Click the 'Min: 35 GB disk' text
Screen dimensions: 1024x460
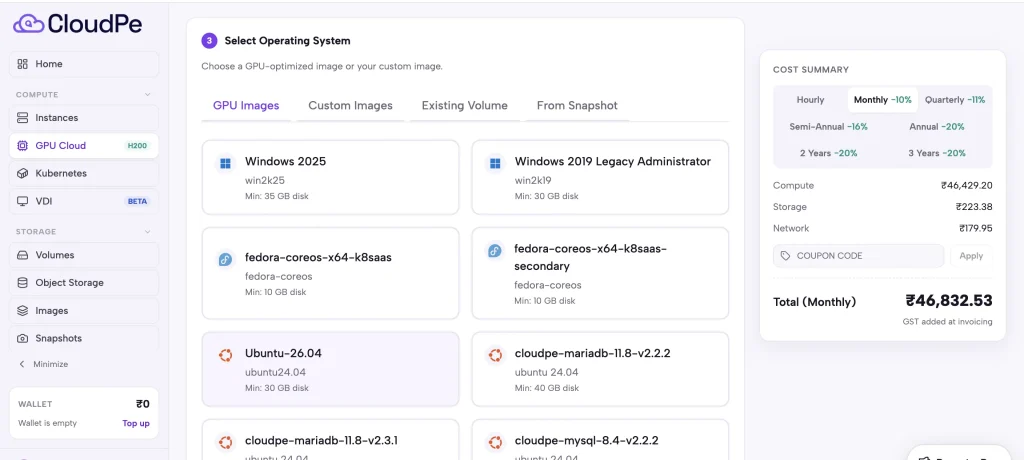pos(276,196)
